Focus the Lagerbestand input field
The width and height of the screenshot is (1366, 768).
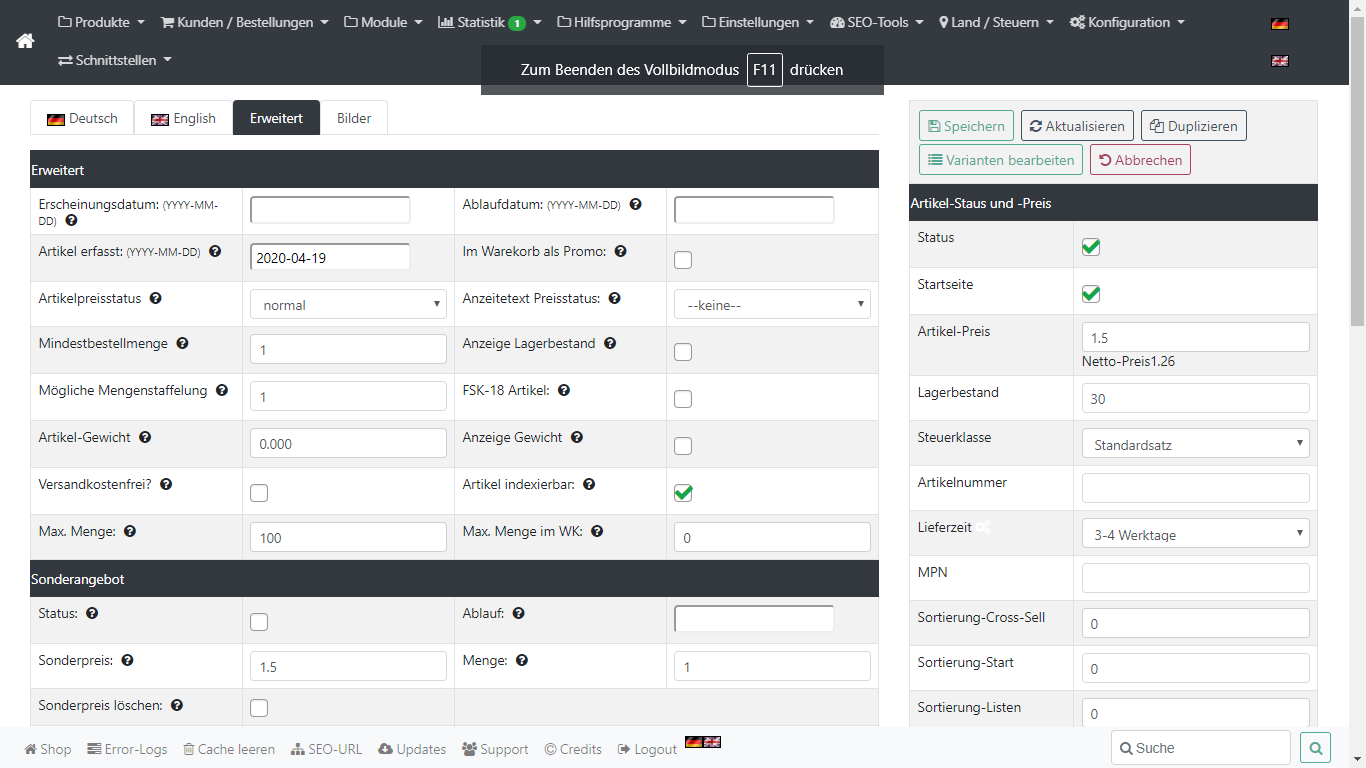tap(1196, 398)
